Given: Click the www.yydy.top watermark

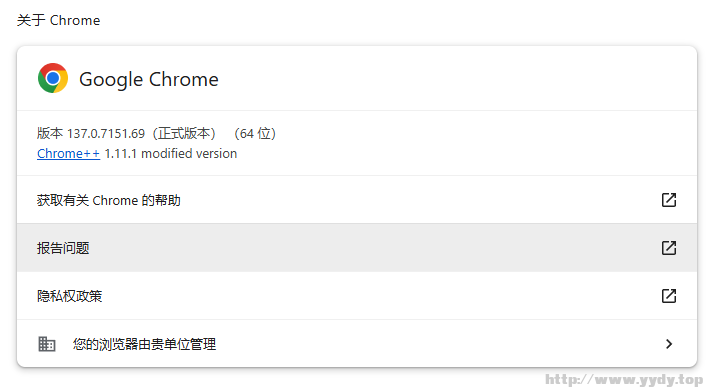Looking at the screenshot, I should [624, 380].
